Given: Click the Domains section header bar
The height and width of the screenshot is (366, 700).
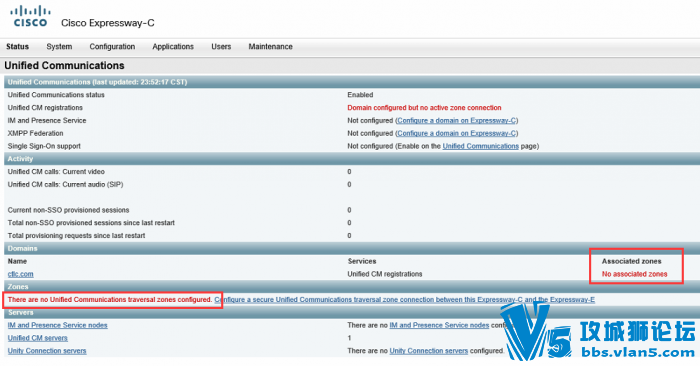Looking at the screenshot, I should point(352,249).
